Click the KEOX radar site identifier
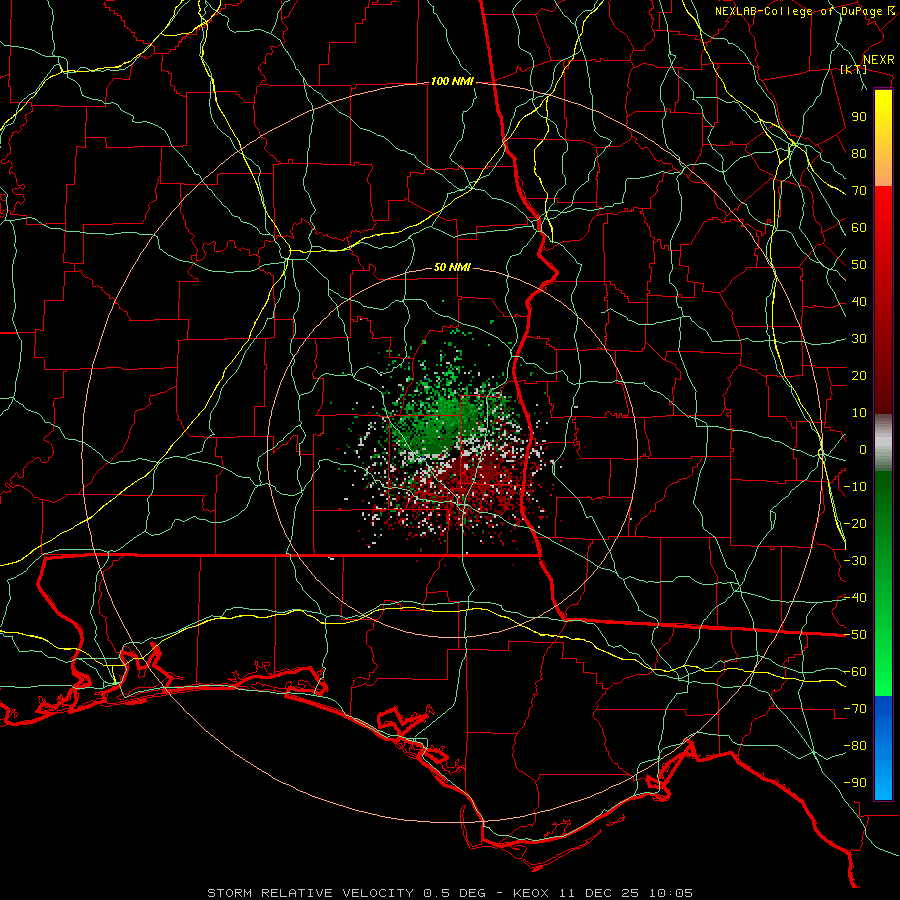900x900 pixels. tap(531, 893)
